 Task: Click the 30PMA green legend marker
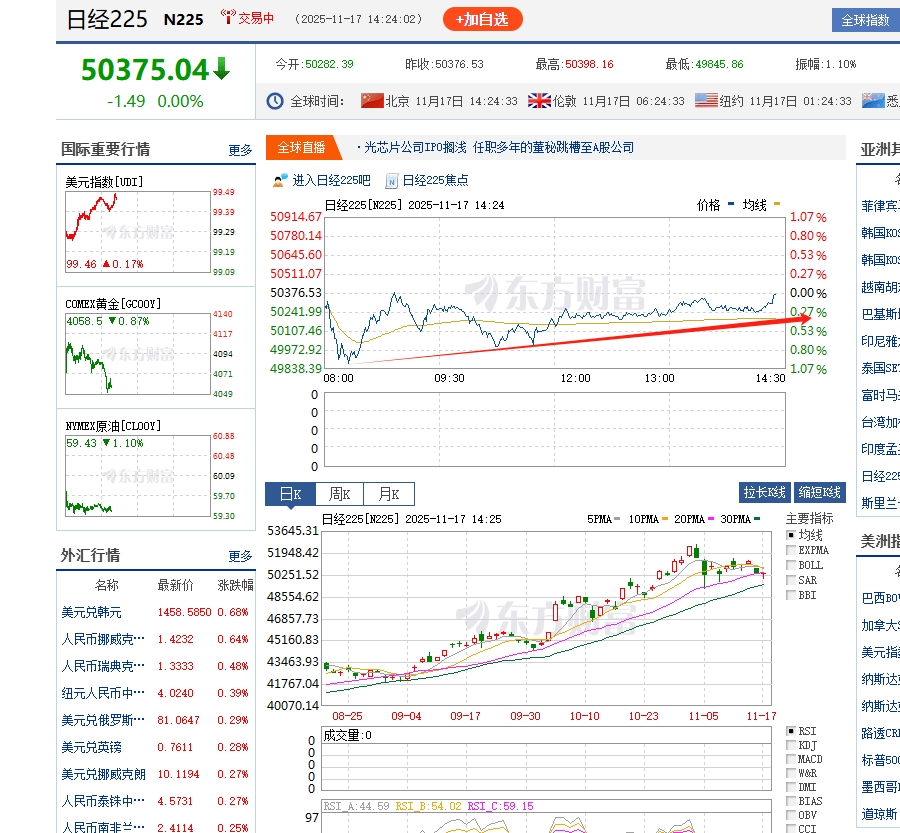757,518
